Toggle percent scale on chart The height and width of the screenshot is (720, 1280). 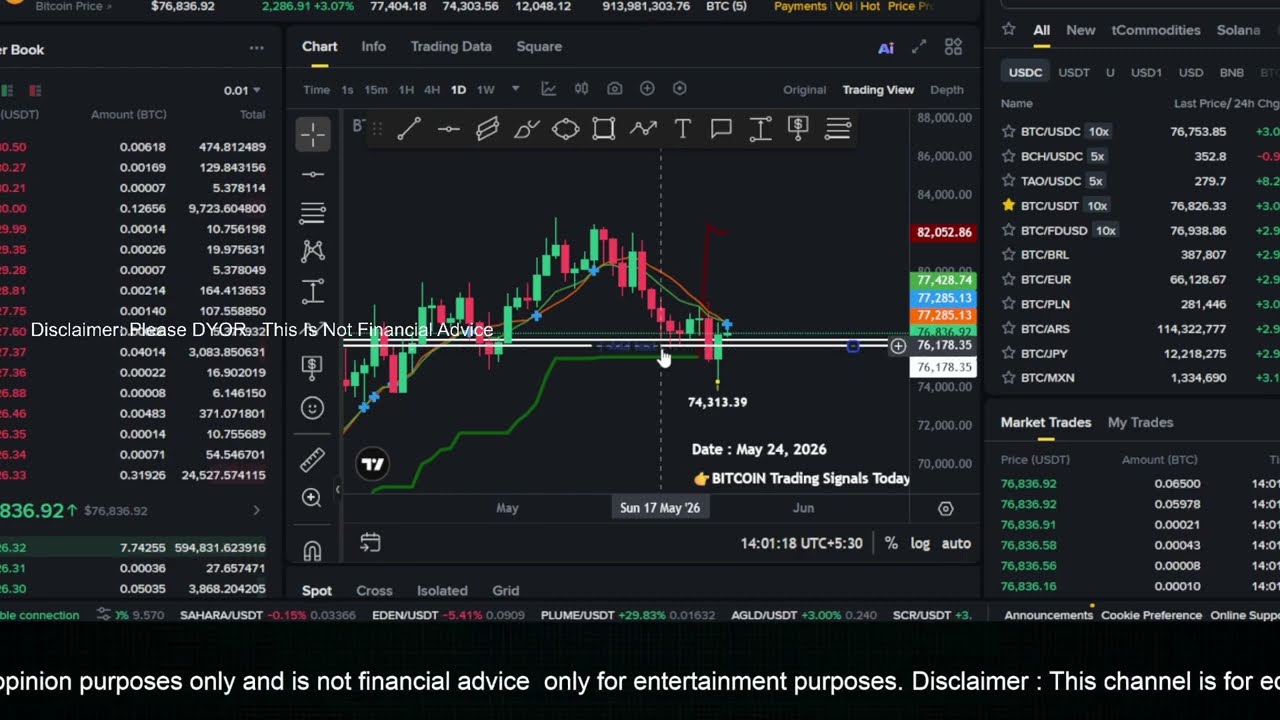pyautogui.click(x=891, y=543)
